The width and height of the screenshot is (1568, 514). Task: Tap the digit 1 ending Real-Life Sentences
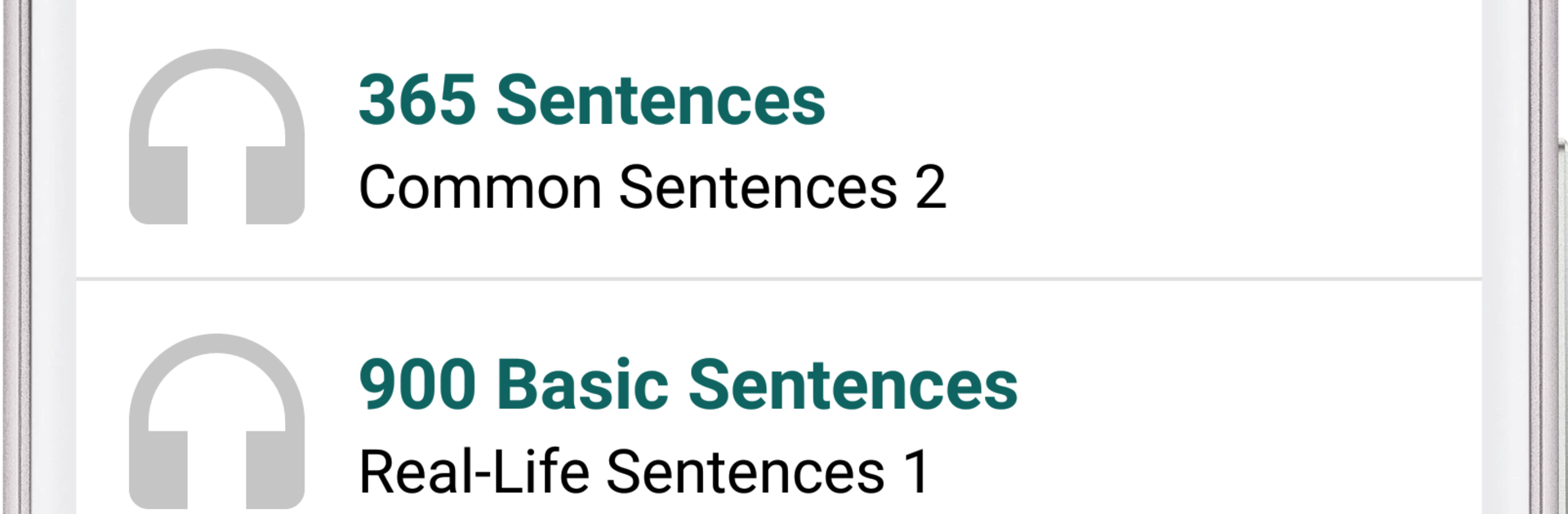coord(917,472)
